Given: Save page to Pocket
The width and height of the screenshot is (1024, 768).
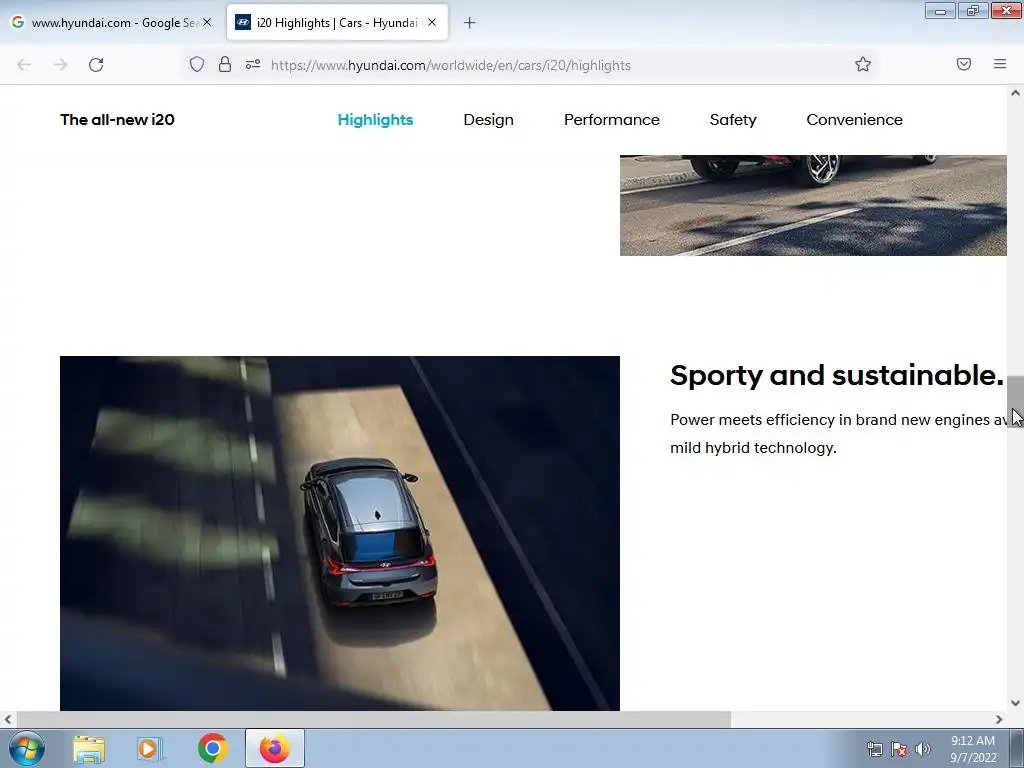Looking at the screenshot, I should [964, 64].
